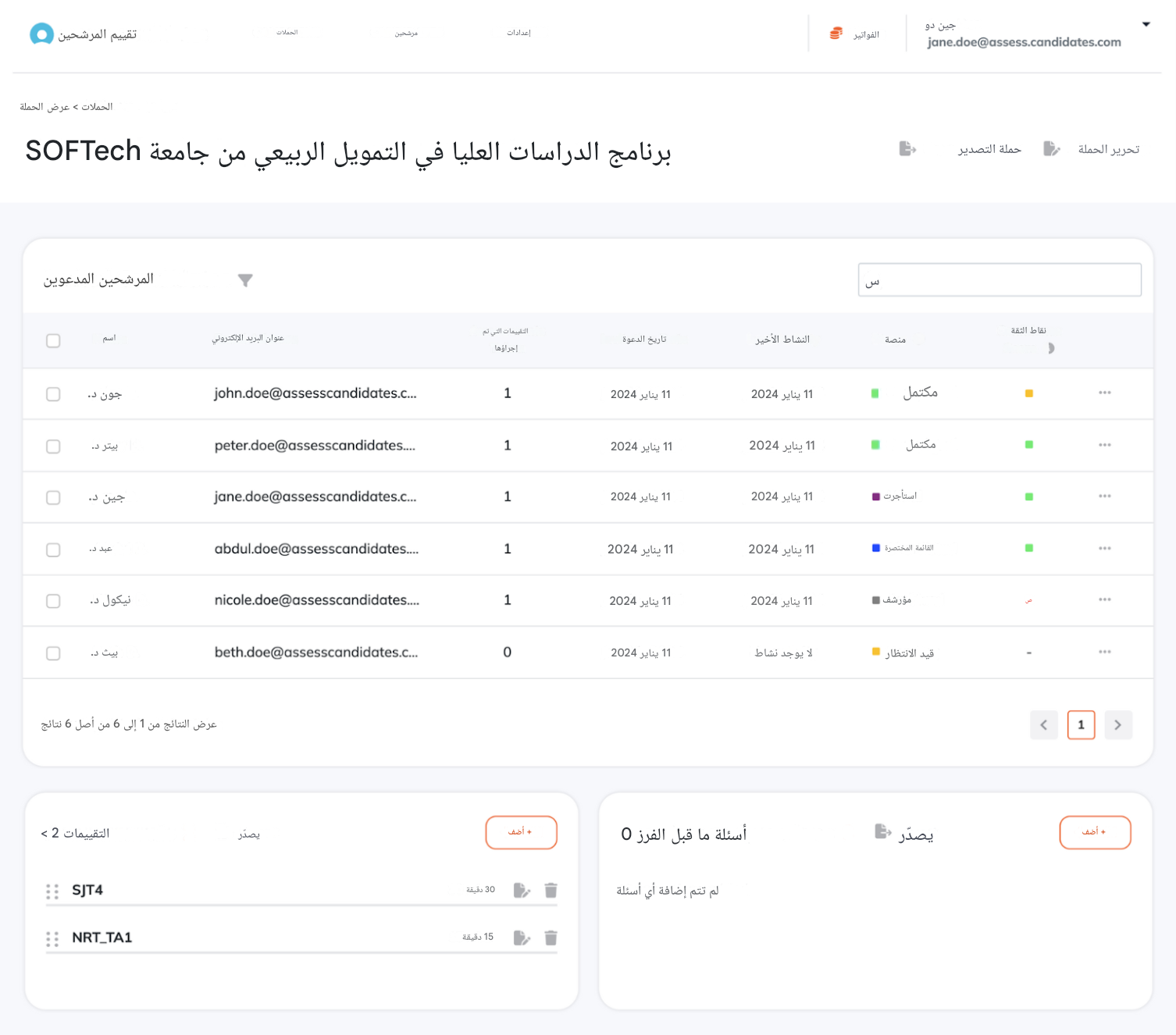Toggle the select-all checkbox in table header
Screen dimensions: 1176x1035
tap(53, 340)
